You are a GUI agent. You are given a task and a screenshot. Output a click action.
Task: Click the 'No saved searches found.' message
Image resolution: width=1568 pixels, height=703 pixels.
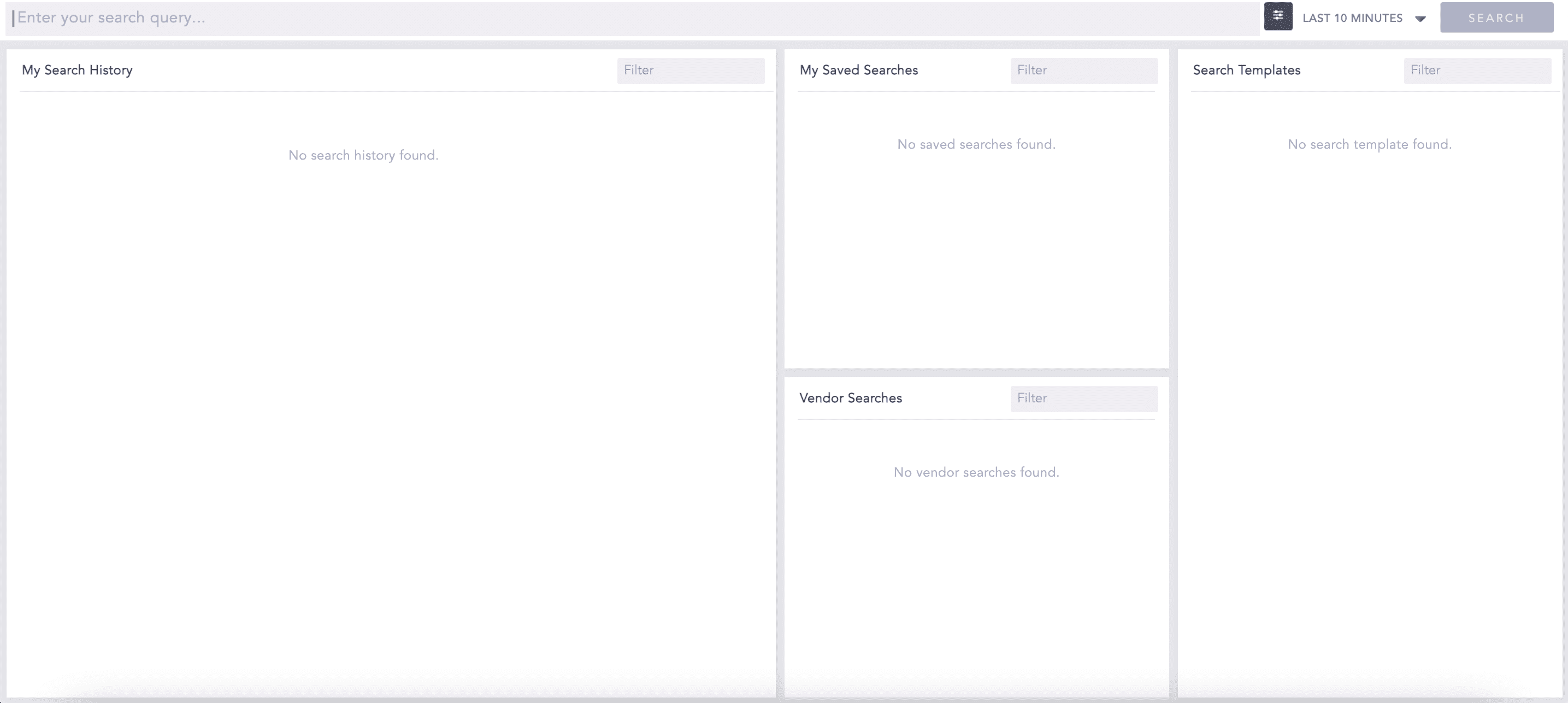[x=976, y=144]
